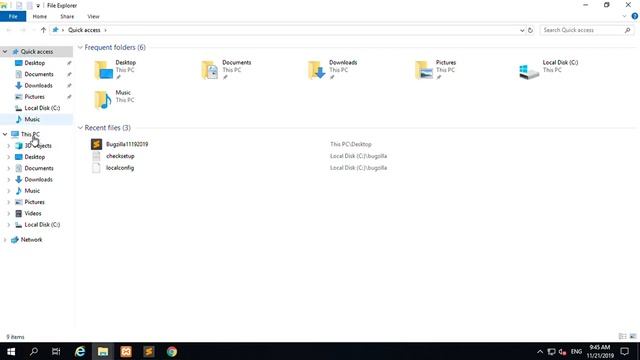640x360 pixels.
Task: Open taskbar Search
Action: click(34, 351)
